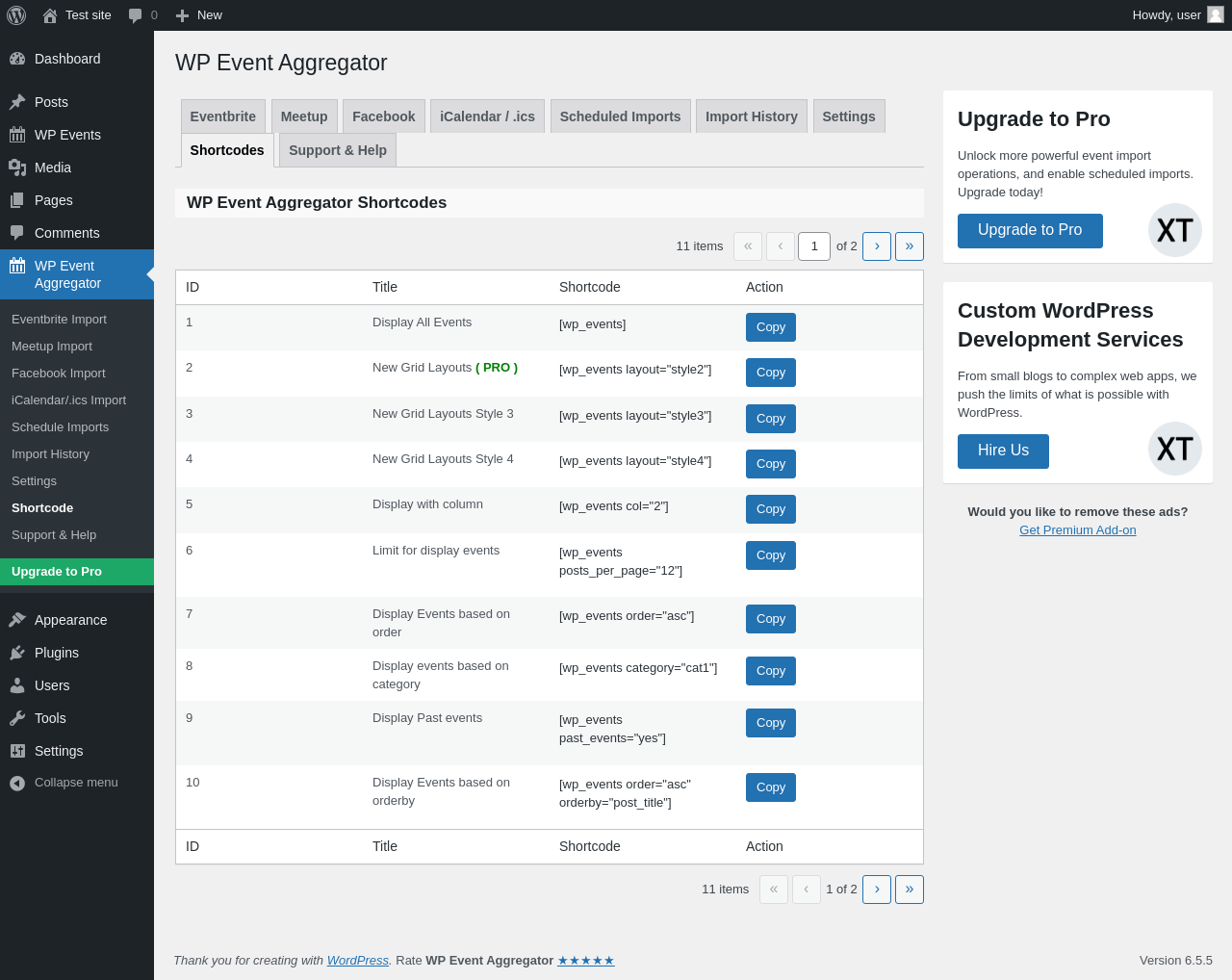Click green Upgrade to Pro sidebar item
The image size is (1232, 980).
coord(77,572)
